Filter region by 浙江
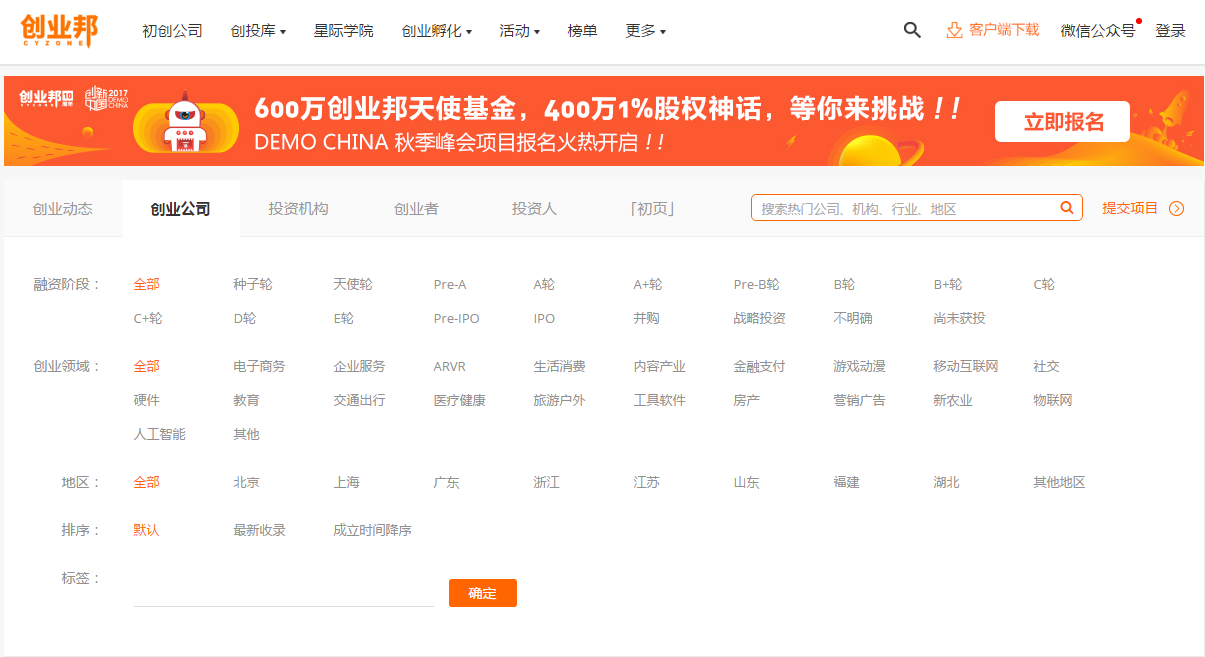 (546, 482)
